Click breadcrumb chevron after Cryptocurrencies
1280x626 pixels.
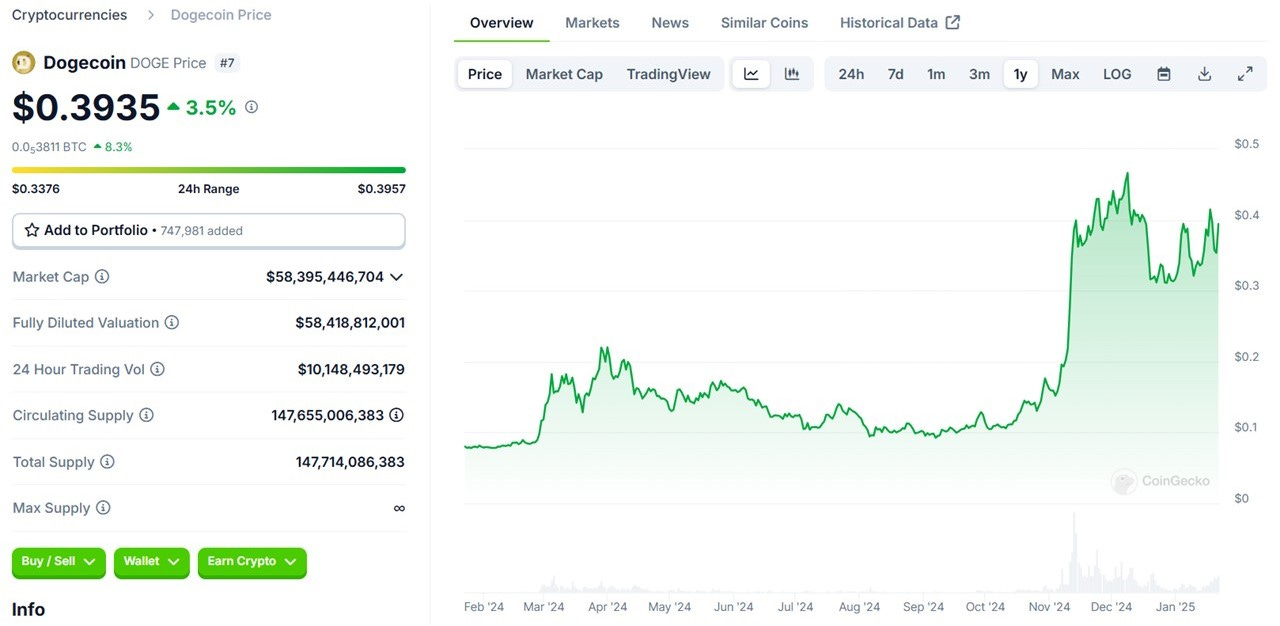(x=150, y=15)
